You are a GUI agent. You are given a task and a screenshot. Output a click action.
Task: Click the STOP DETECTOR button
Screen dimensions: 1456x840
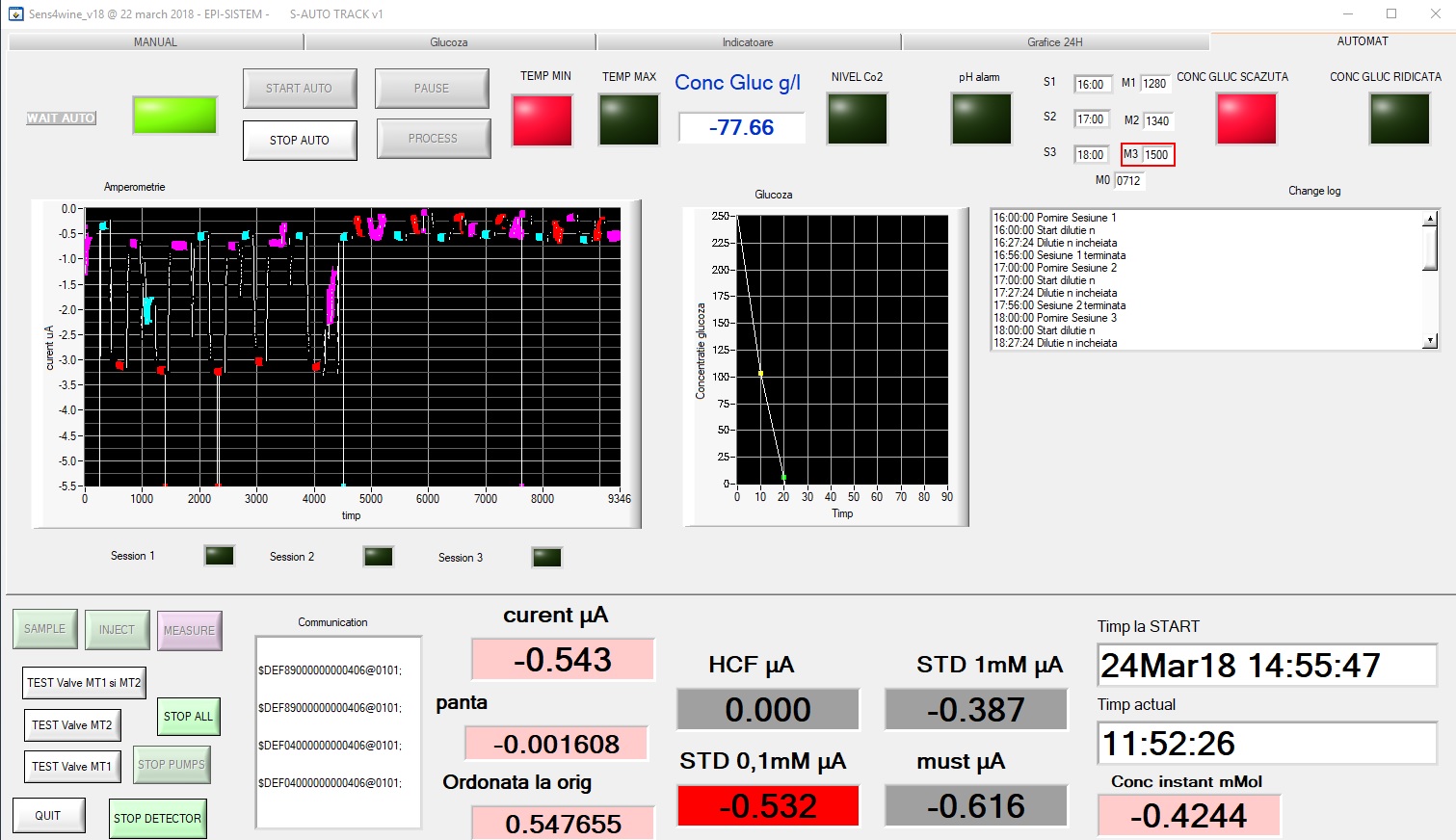click(x=158, y=819)
